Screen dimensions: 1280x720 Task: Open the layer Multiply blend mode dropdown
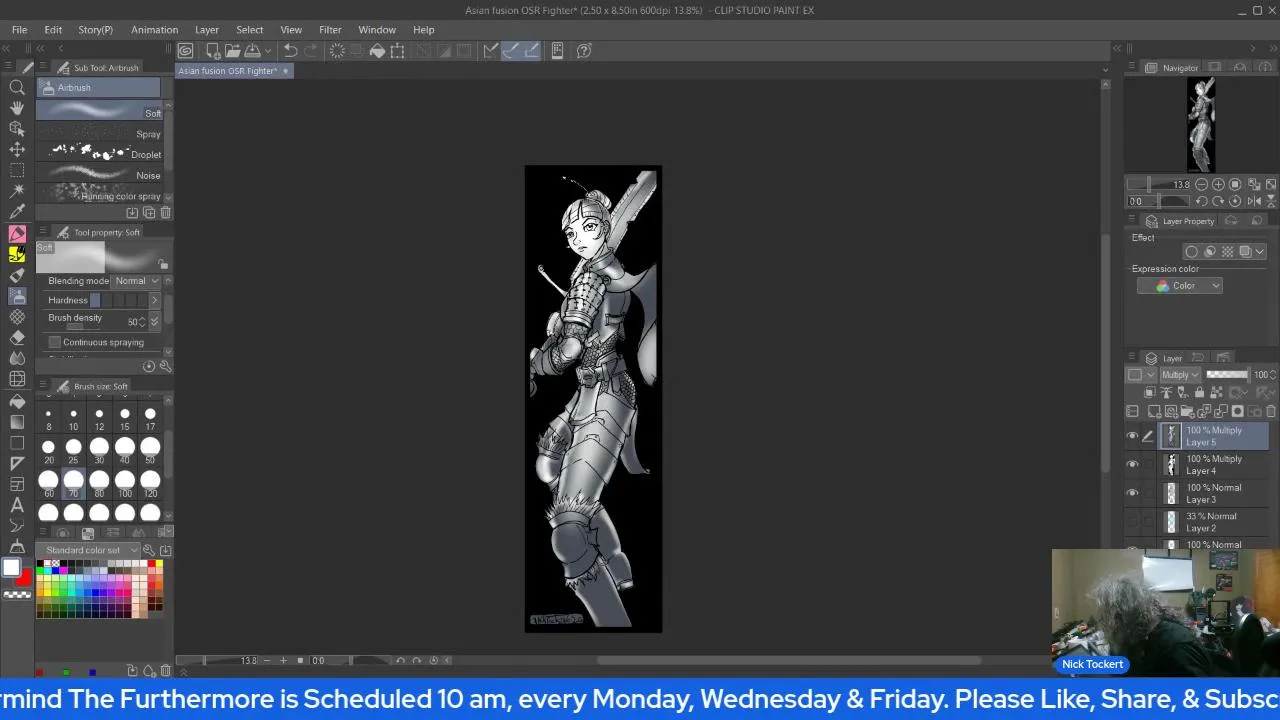1180,375
